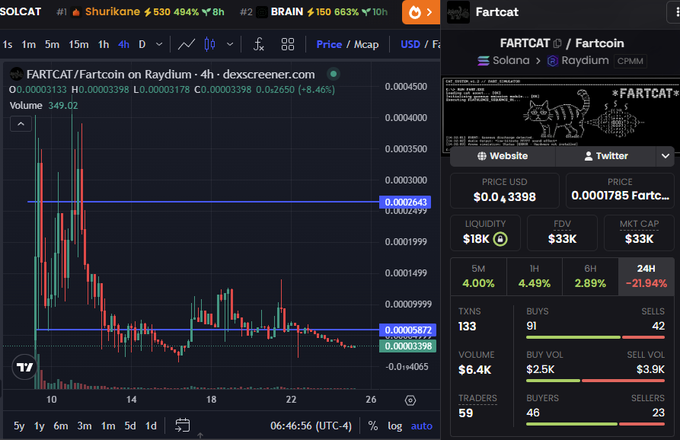Click the buy vol vs sell vol bar
Viewport: 680px width, 440px height.
pos(595,381)
